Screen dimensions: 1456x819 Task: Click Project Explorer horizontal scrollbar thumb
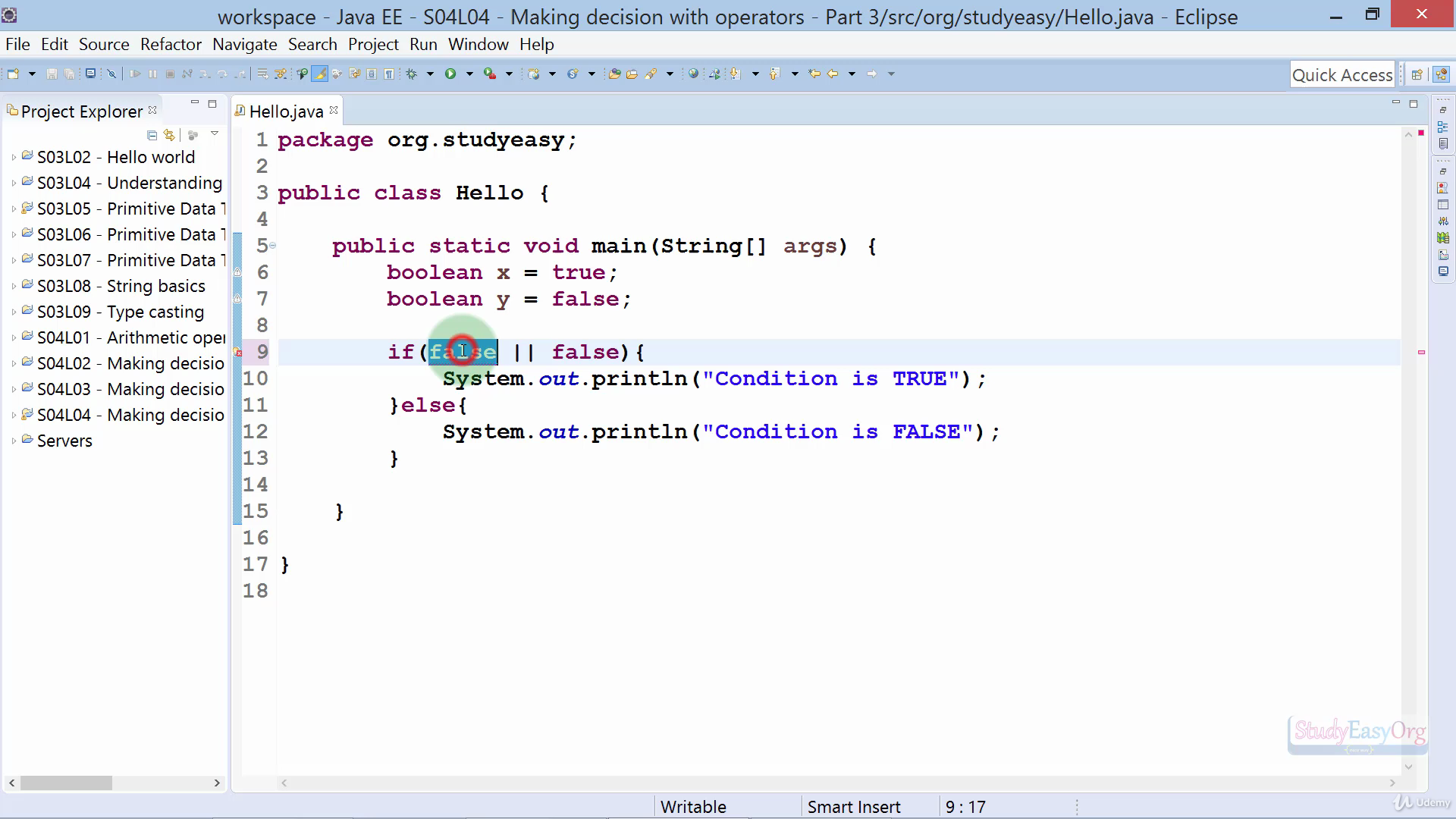pos(66,783)
